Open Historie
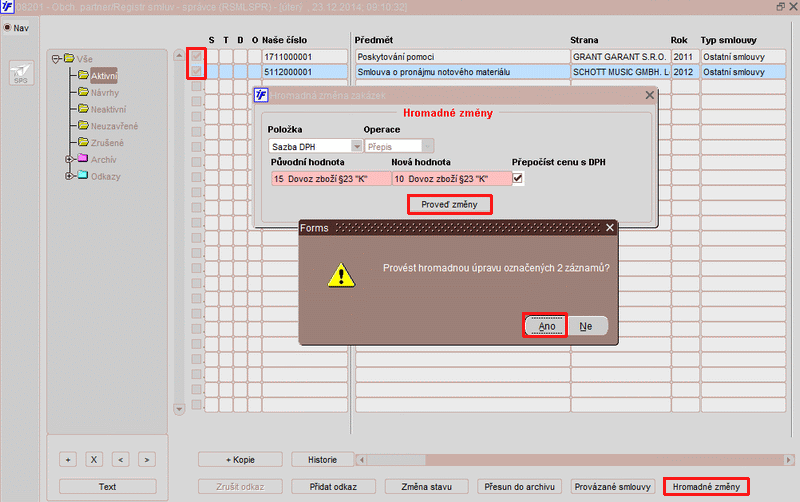The height and width of the screenshot is (502, 800). pos(322,460)
